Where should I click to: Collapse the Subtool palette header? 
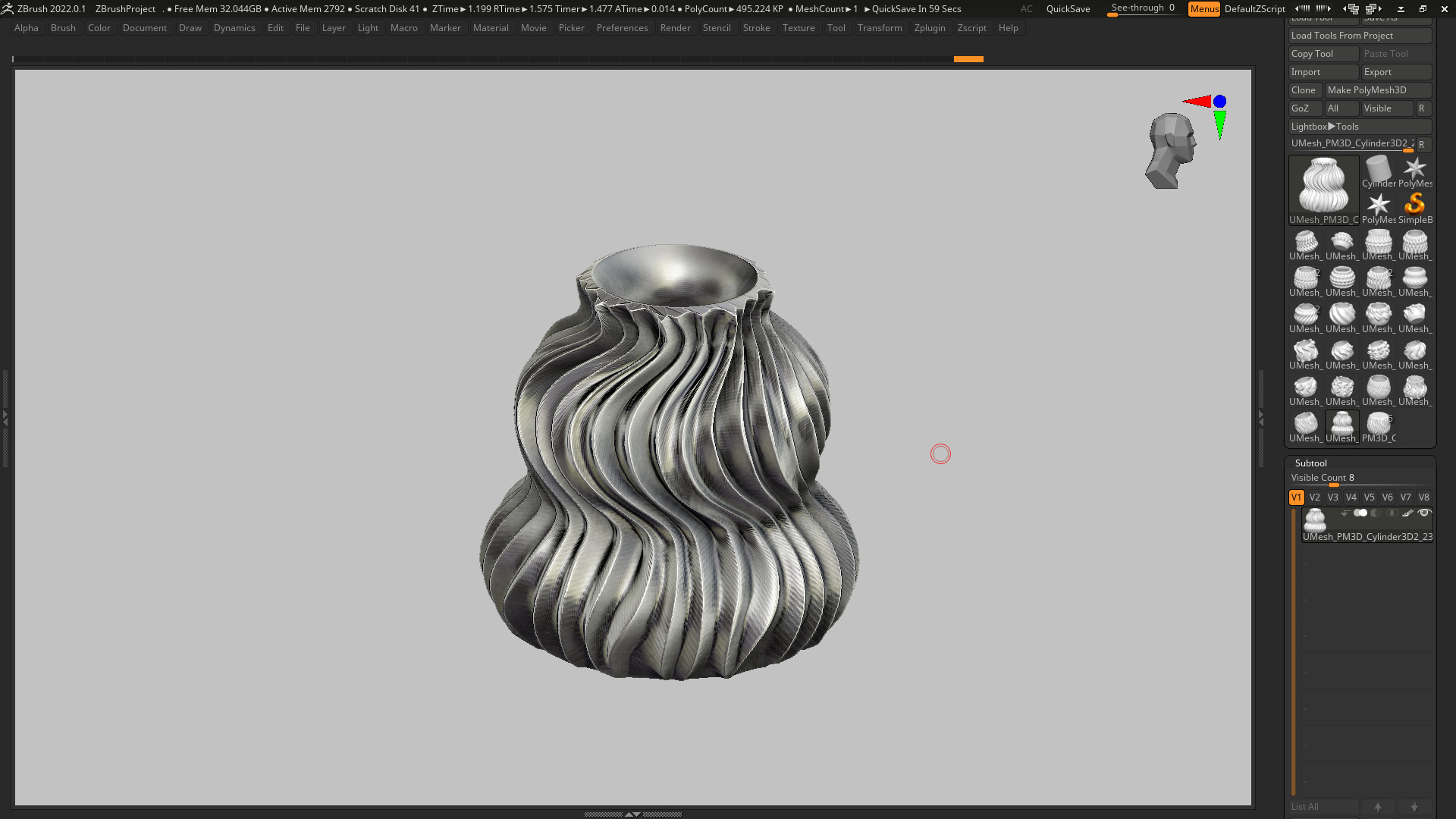(x=1311, y=463)
